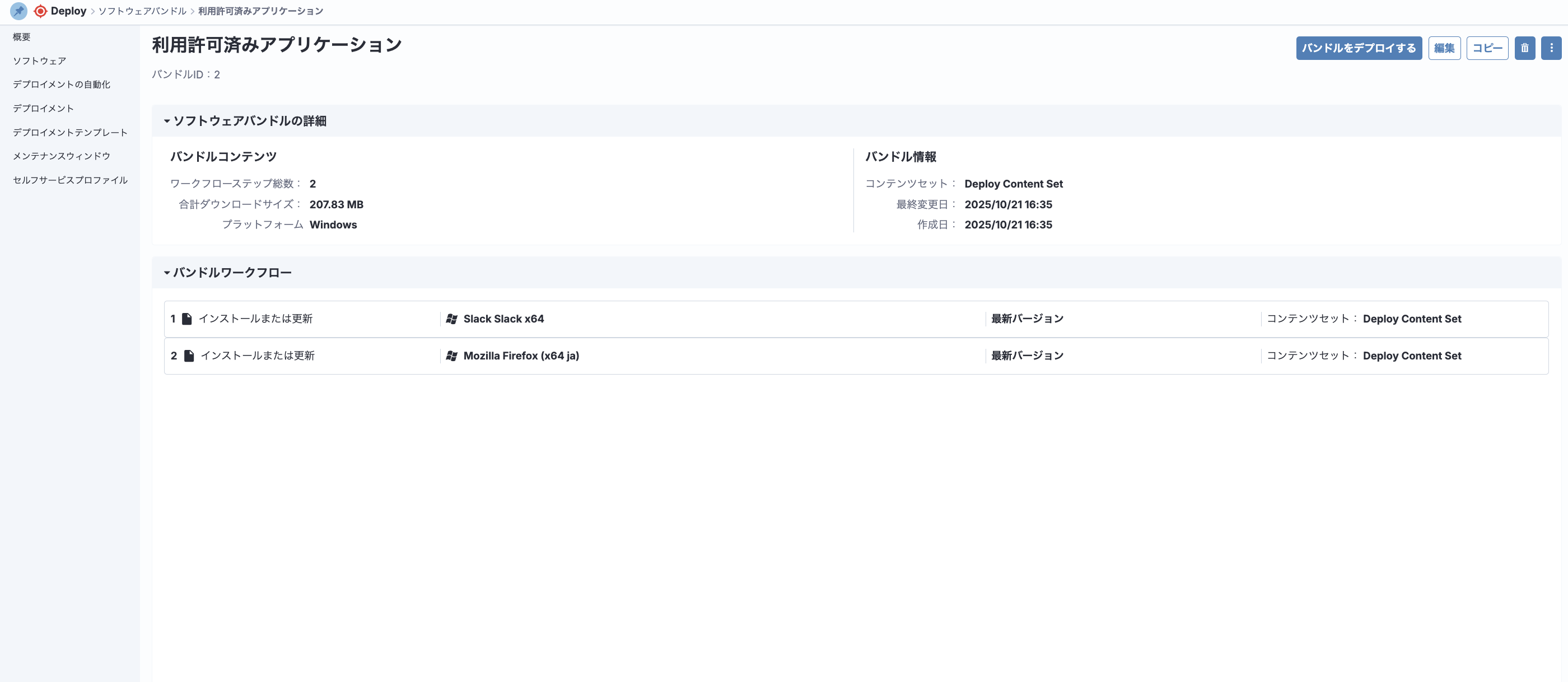Click Windows icon next to Slack
Image resolution: width=1568 pixels, height=682 pixels.
(452, 319)
